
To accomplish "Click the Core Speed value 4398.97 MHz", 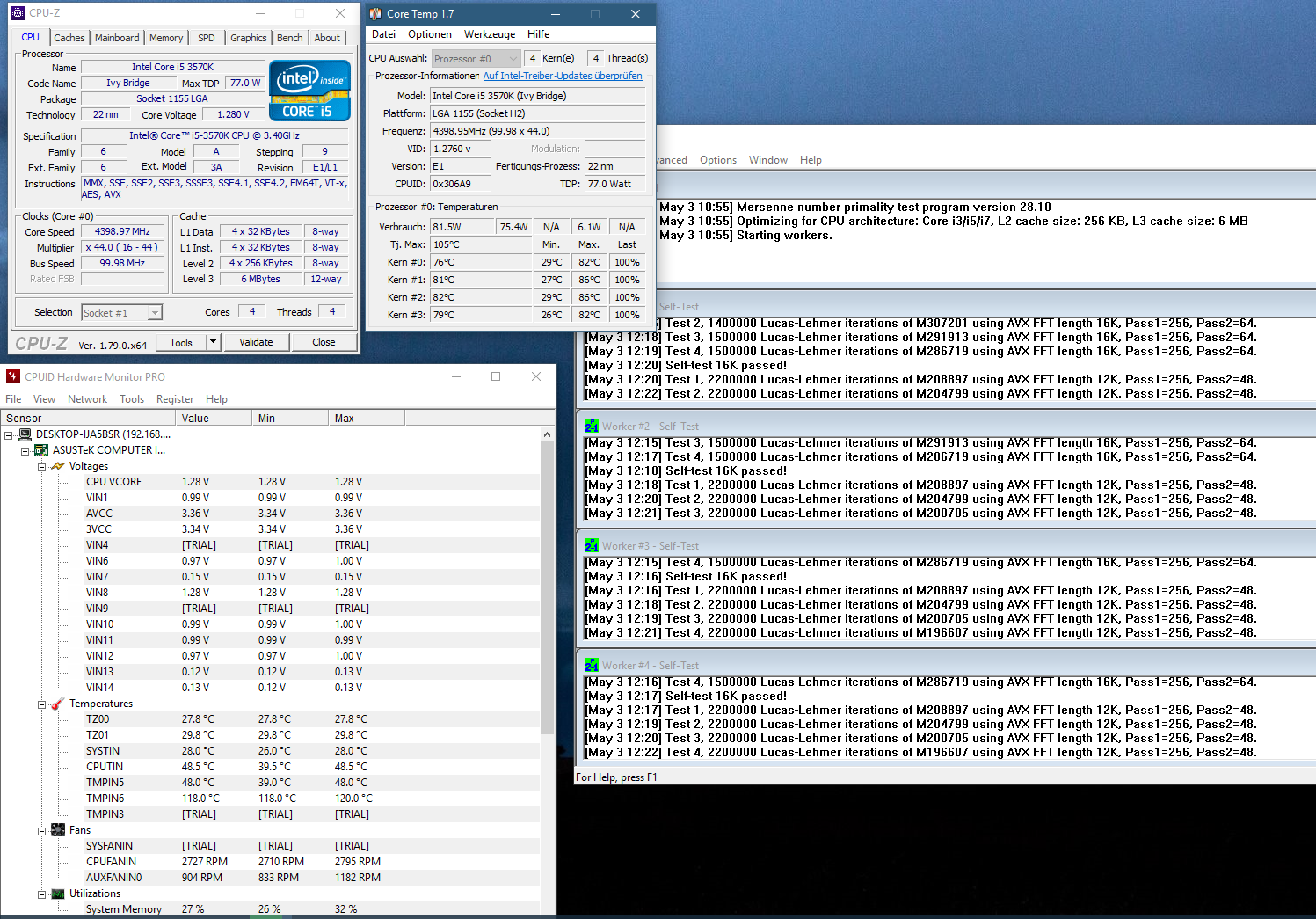I will click(122, 231).
